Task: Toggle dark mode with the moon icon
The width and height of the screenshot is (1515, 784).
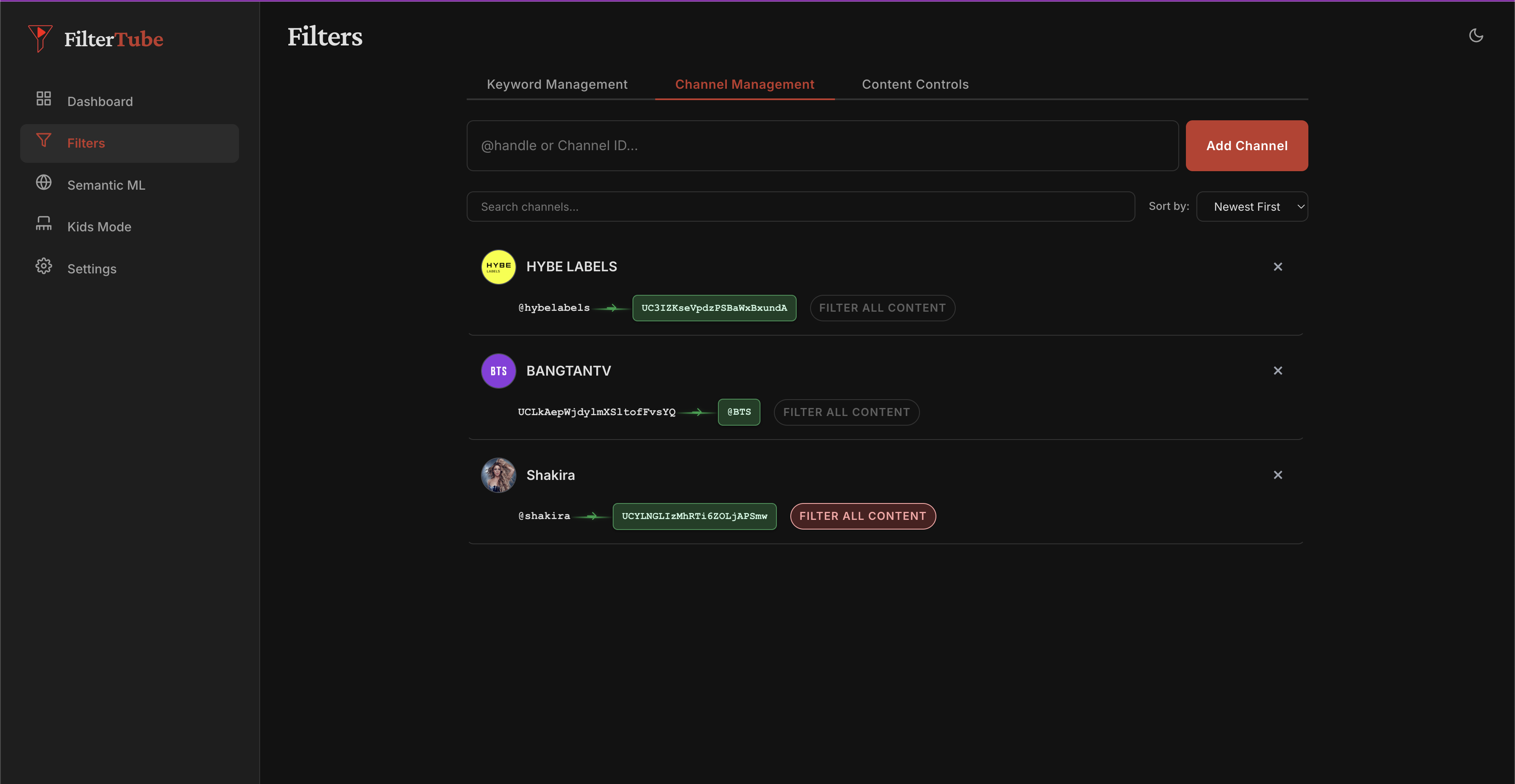Action: [x=1476, y=35]
